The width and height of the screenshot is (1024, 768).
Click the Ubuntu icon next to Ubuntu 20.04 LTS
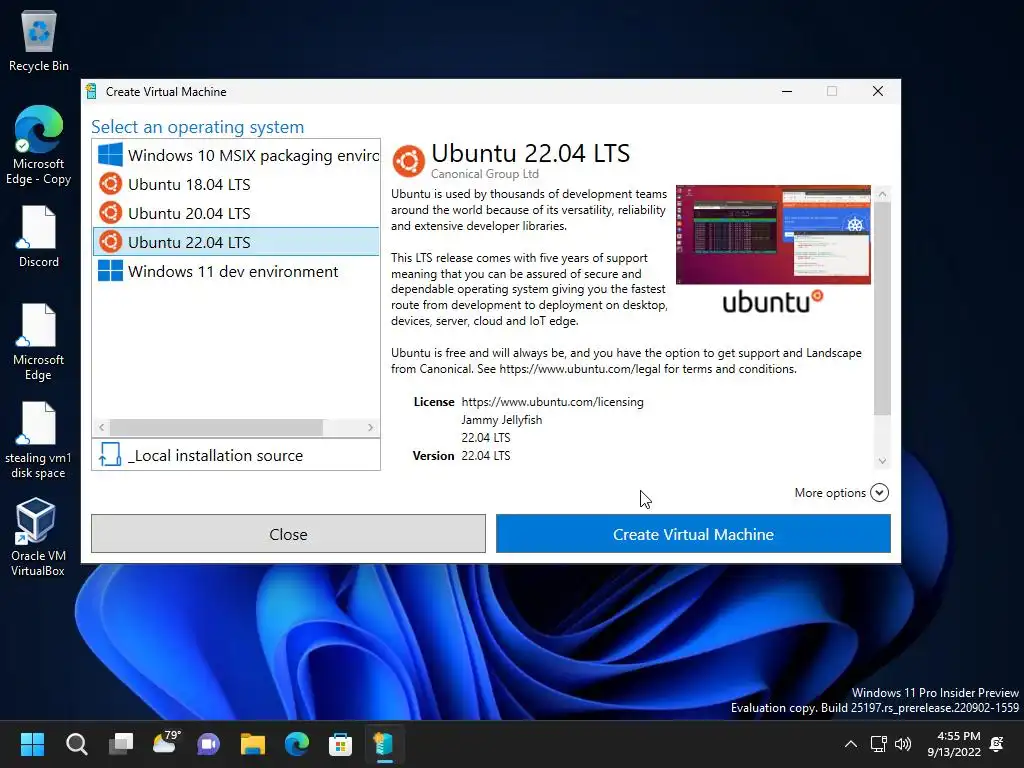point(110,213)
